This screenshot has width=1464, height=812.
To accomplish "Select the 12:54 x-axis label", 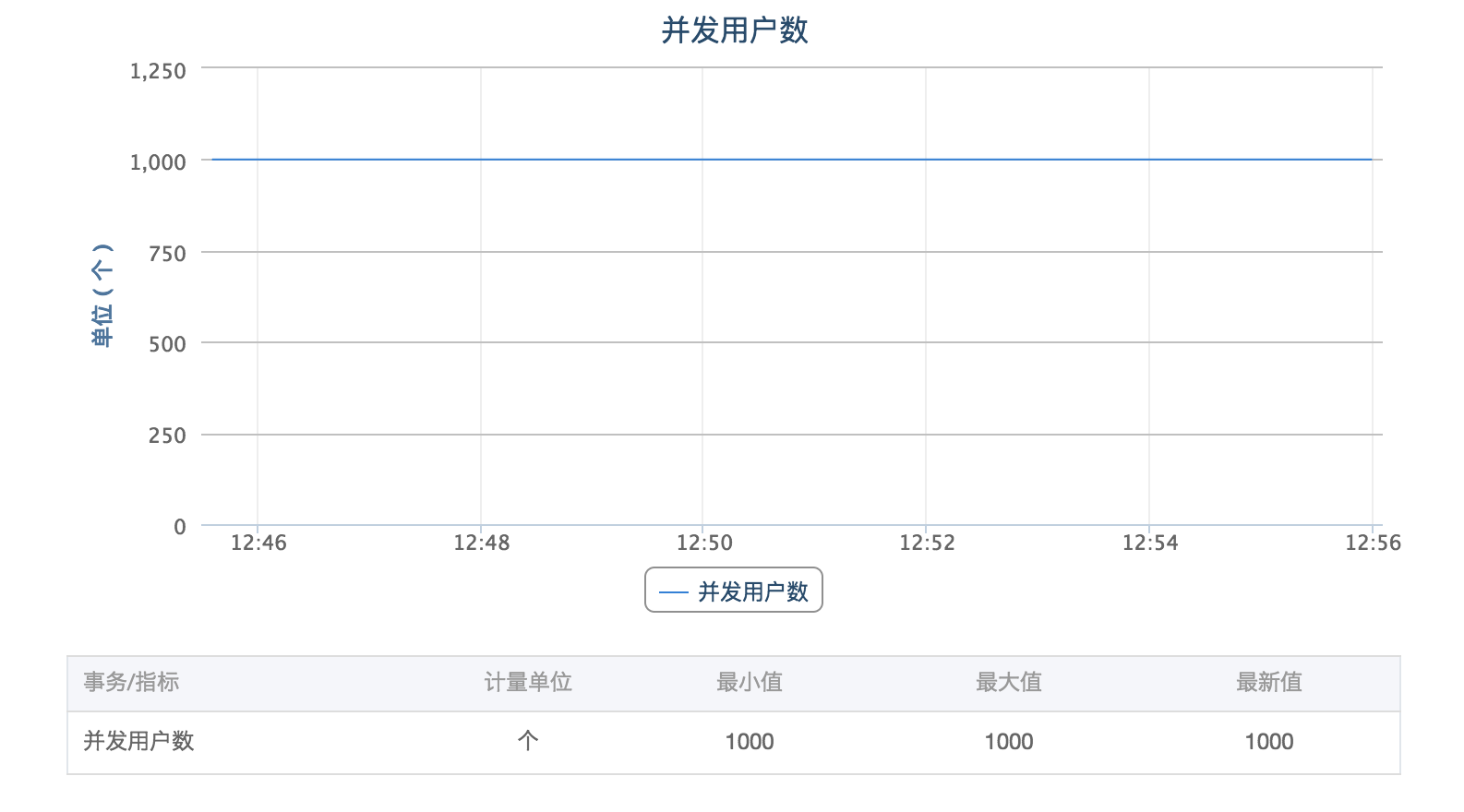I will [x=1150, y=543].
